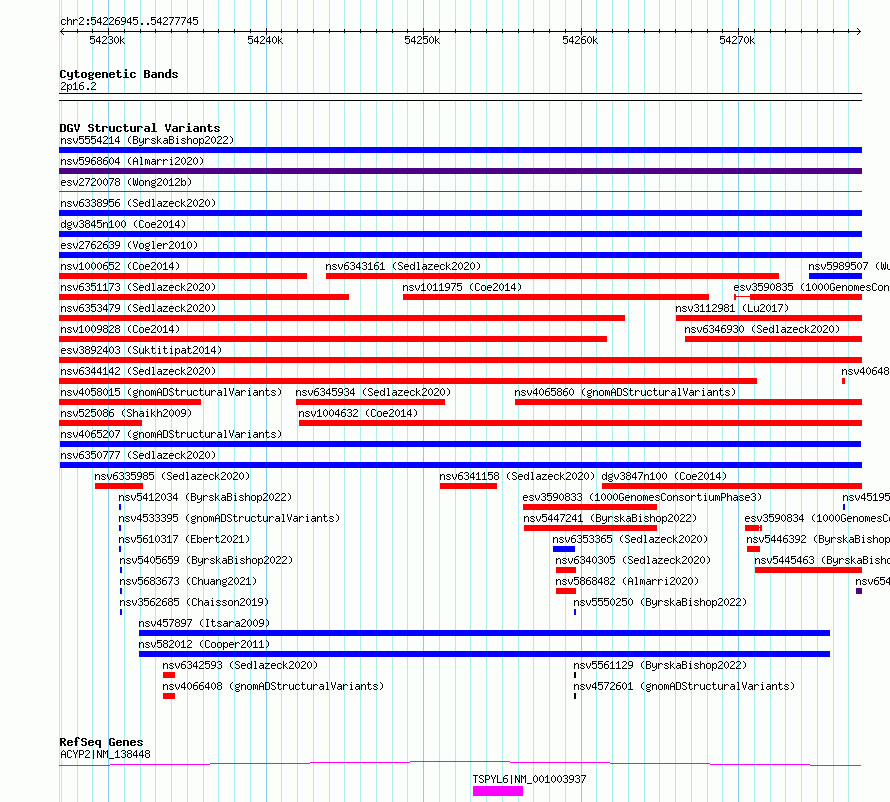The height and width of the screenshot is (802, 890).
Task: Select nsv6350777 (Sedlazeck2020) label
Action: point(138,455)
